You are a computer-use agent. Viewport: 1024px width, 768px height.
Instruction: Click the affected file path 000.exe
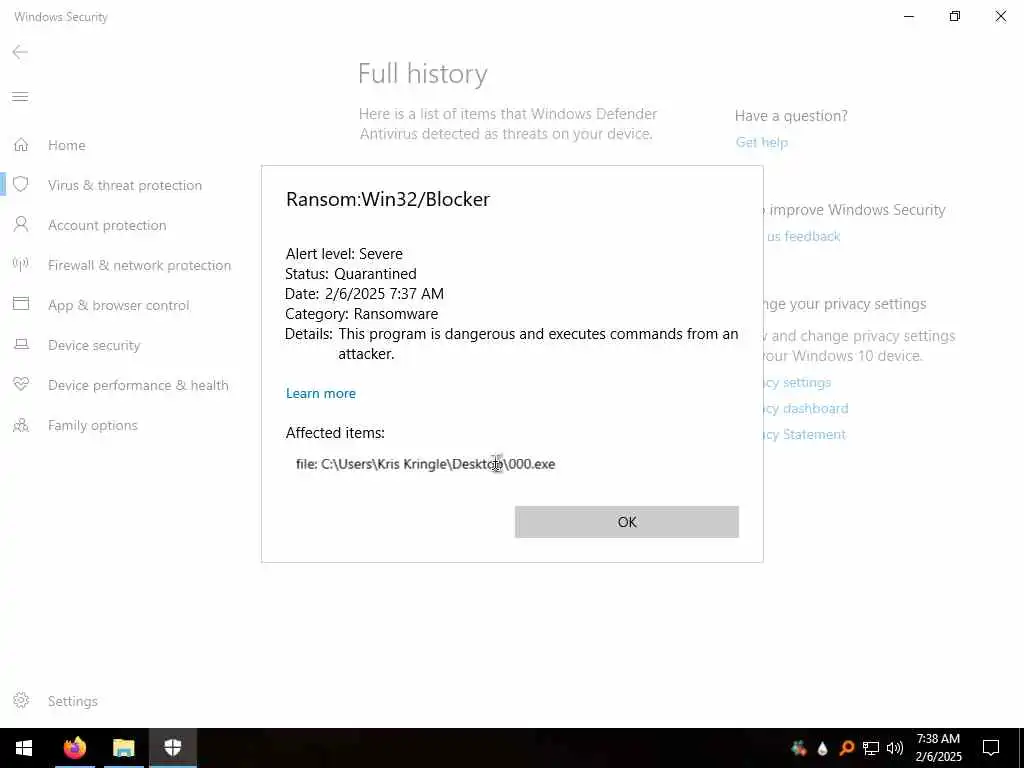coord(425,464)
